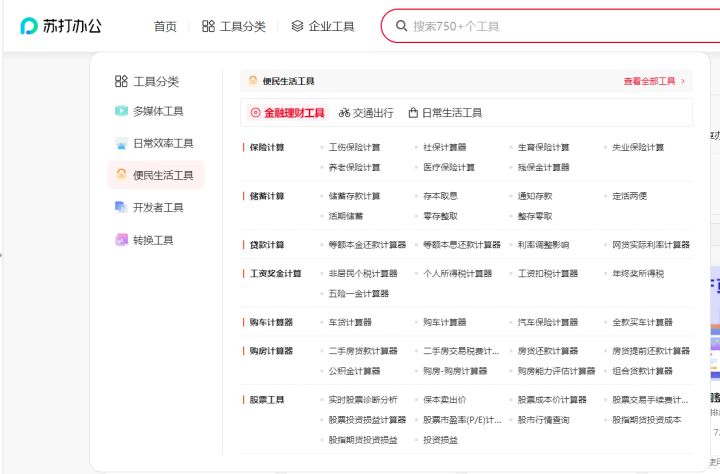
Task: Open the 工资扣税计算器 tool
Action: [548, 274]
